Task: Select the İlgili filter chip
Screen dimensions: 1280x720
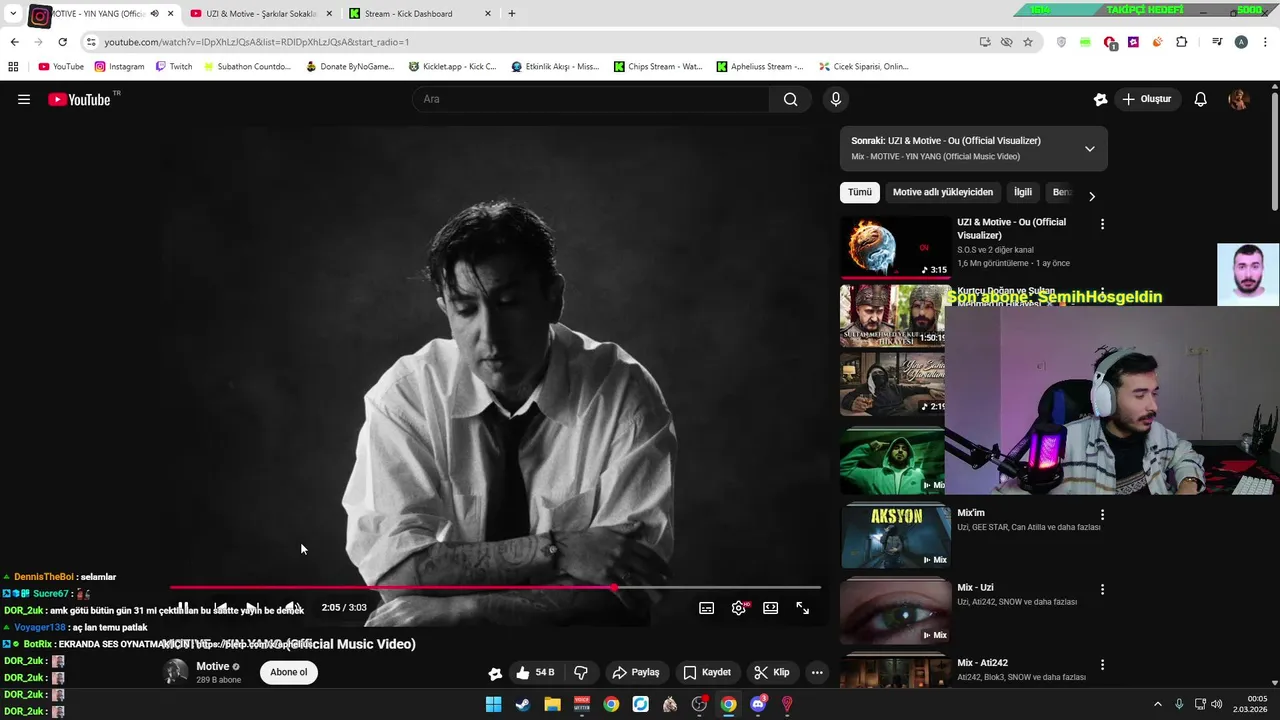Action: [x=1023, y=192]
